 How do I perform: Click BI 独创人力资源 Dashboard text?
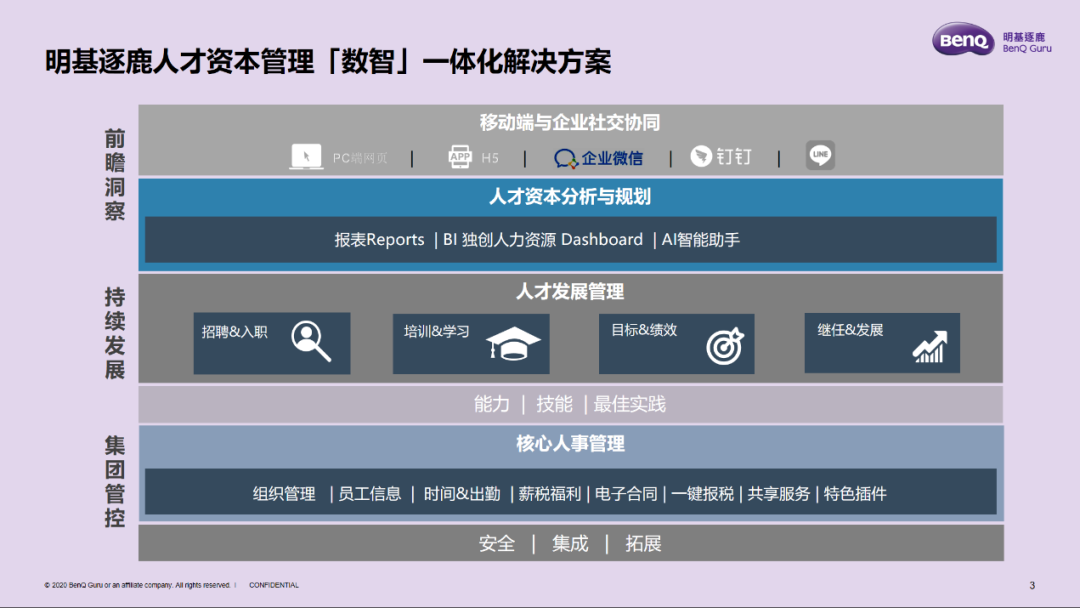point(543,240)
